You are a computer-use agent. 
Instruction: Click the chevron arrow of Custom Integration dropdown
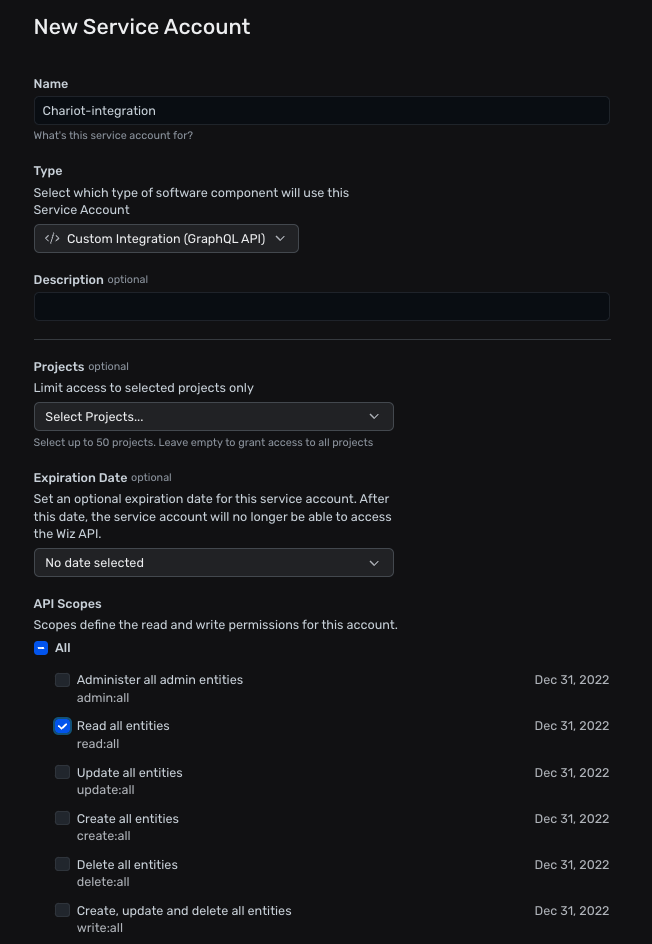coord(280,238)
